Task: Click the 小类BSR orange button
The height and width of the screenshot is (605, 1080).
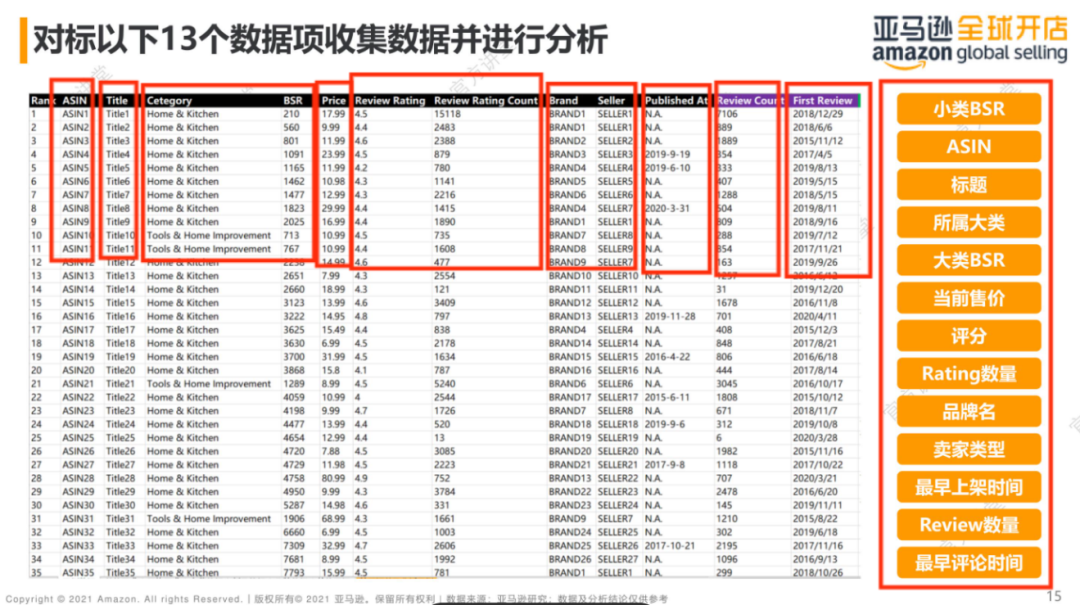Action: tap(968, 109)
